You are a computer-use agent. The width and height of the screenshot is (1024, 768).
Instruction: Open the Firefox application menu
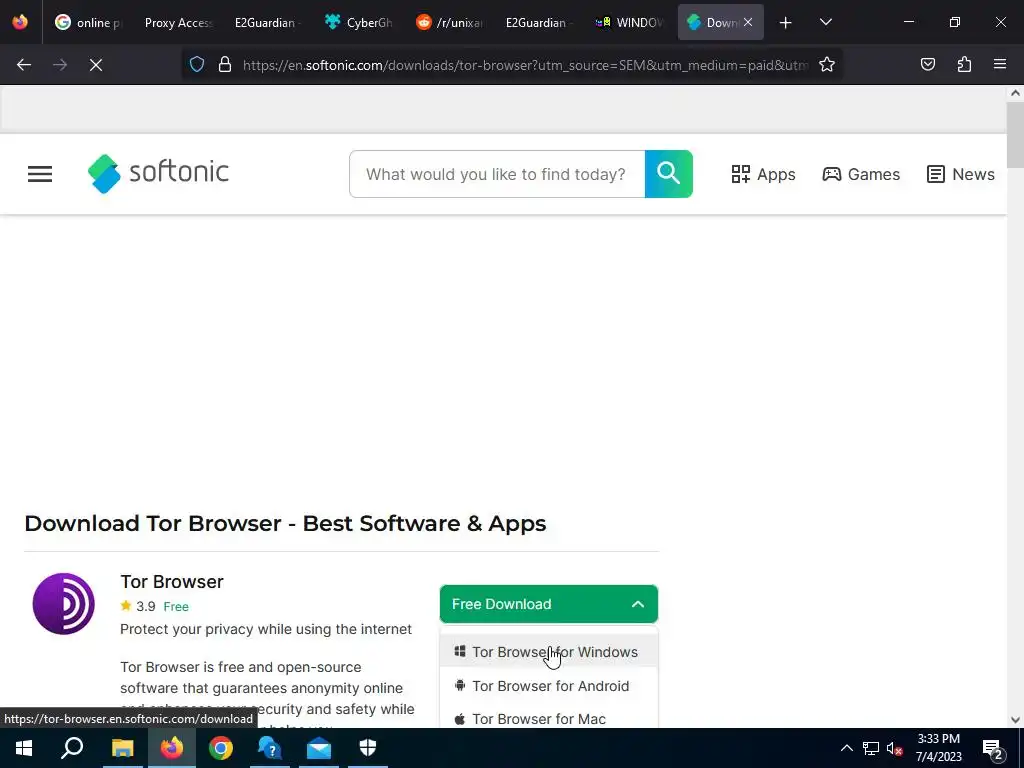coord(1000,64)
